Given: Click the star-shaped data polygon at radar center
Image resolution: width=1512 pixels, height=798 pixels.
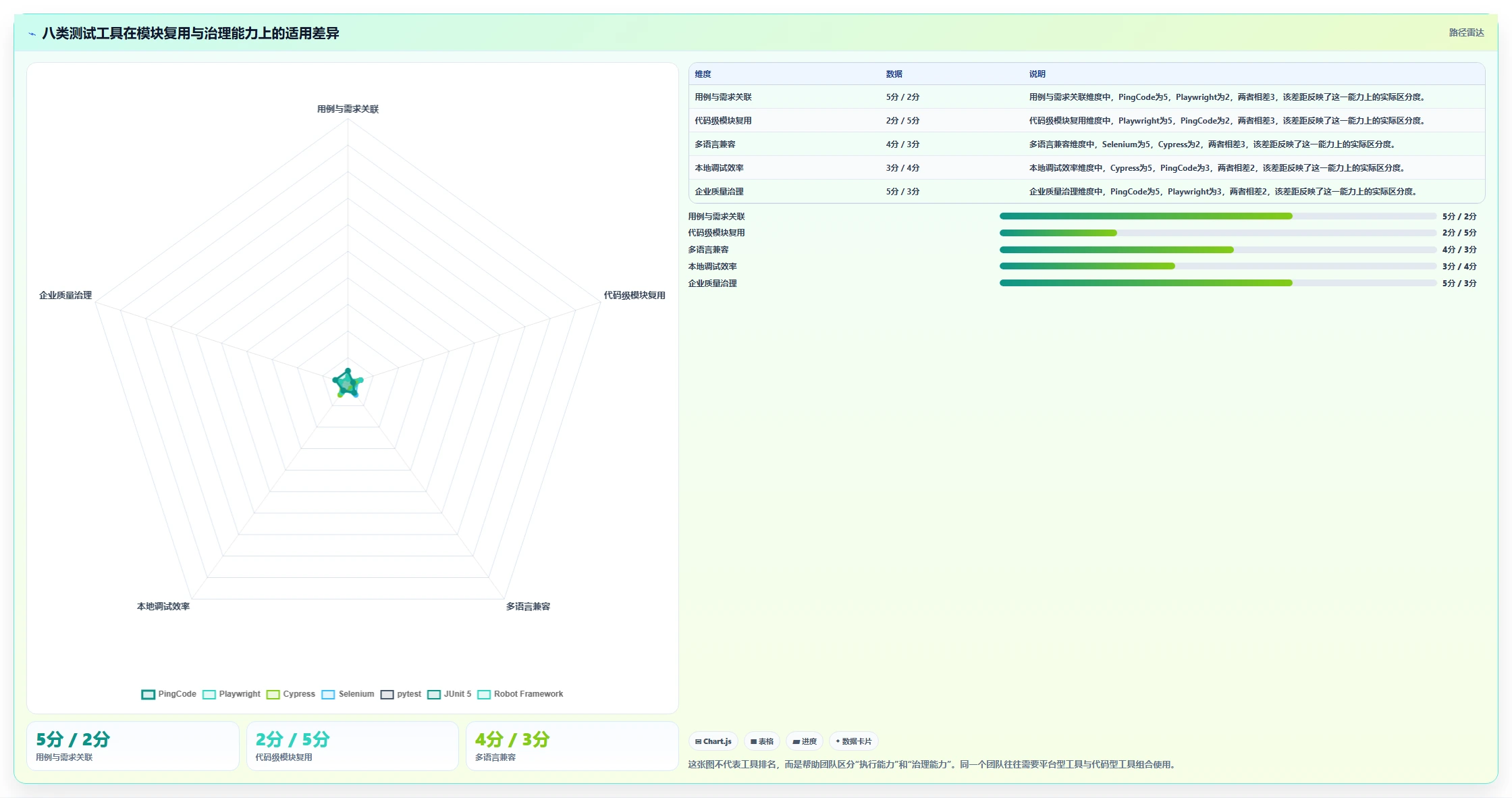Looking at the screenshot, I should (348, 384).
